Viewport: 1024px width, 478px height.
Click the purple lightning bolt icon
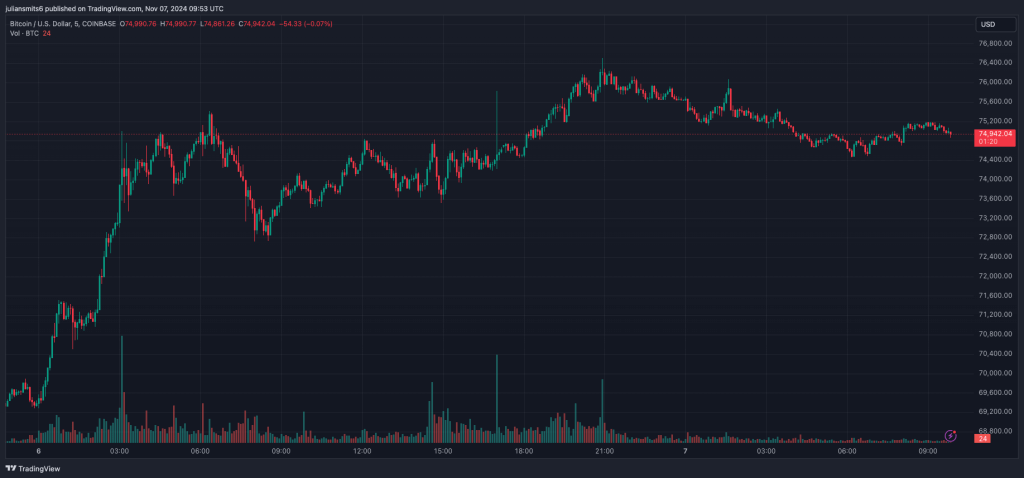pyautogui.click(x=951, y=435)
